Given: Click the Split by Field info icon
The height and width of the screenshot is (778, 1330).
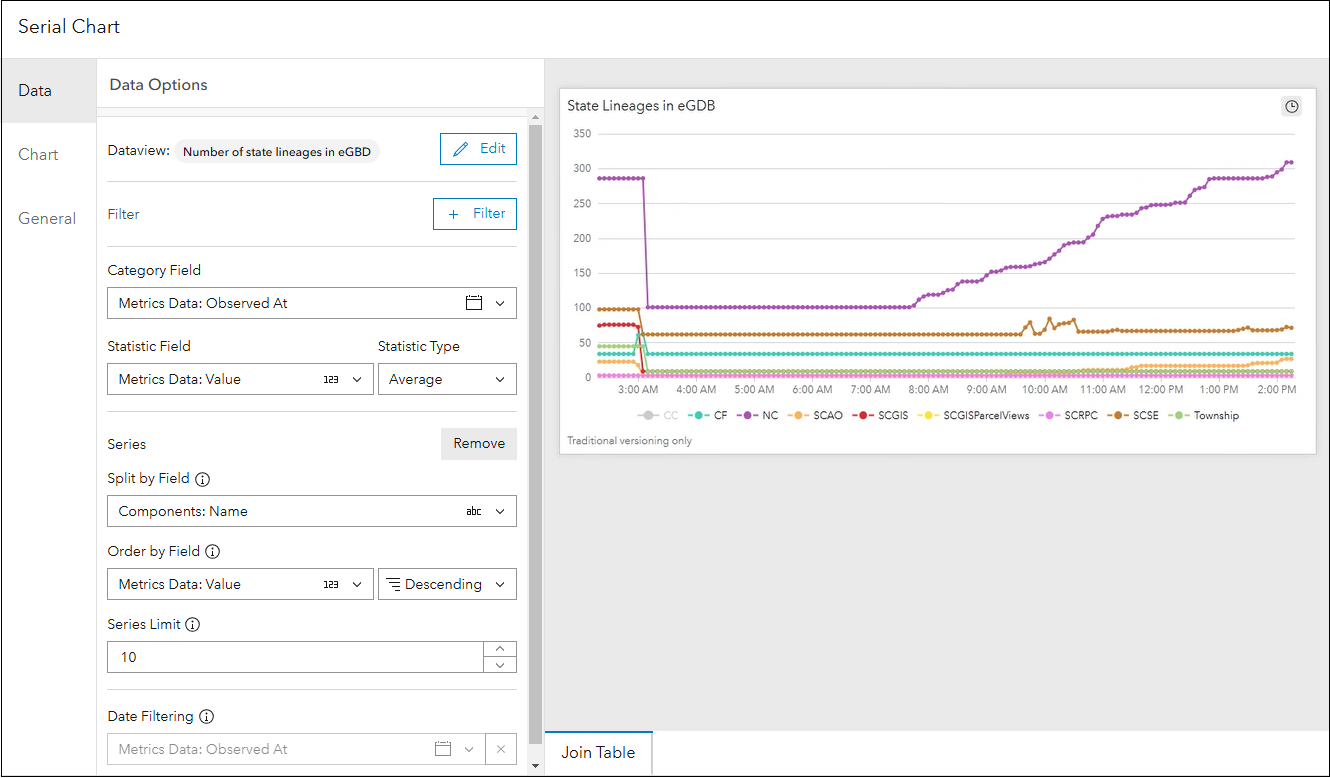Looking at the screenshot, I should [x=203, y=479].
